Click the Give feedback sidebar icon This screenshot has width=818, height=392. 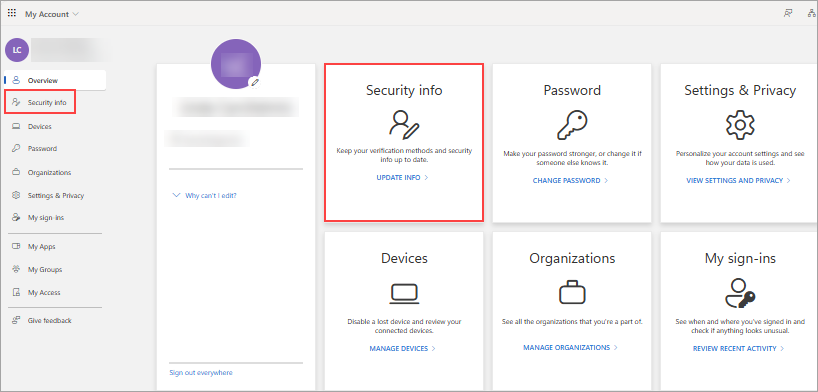pyautogui.click(x=16, y=320)
